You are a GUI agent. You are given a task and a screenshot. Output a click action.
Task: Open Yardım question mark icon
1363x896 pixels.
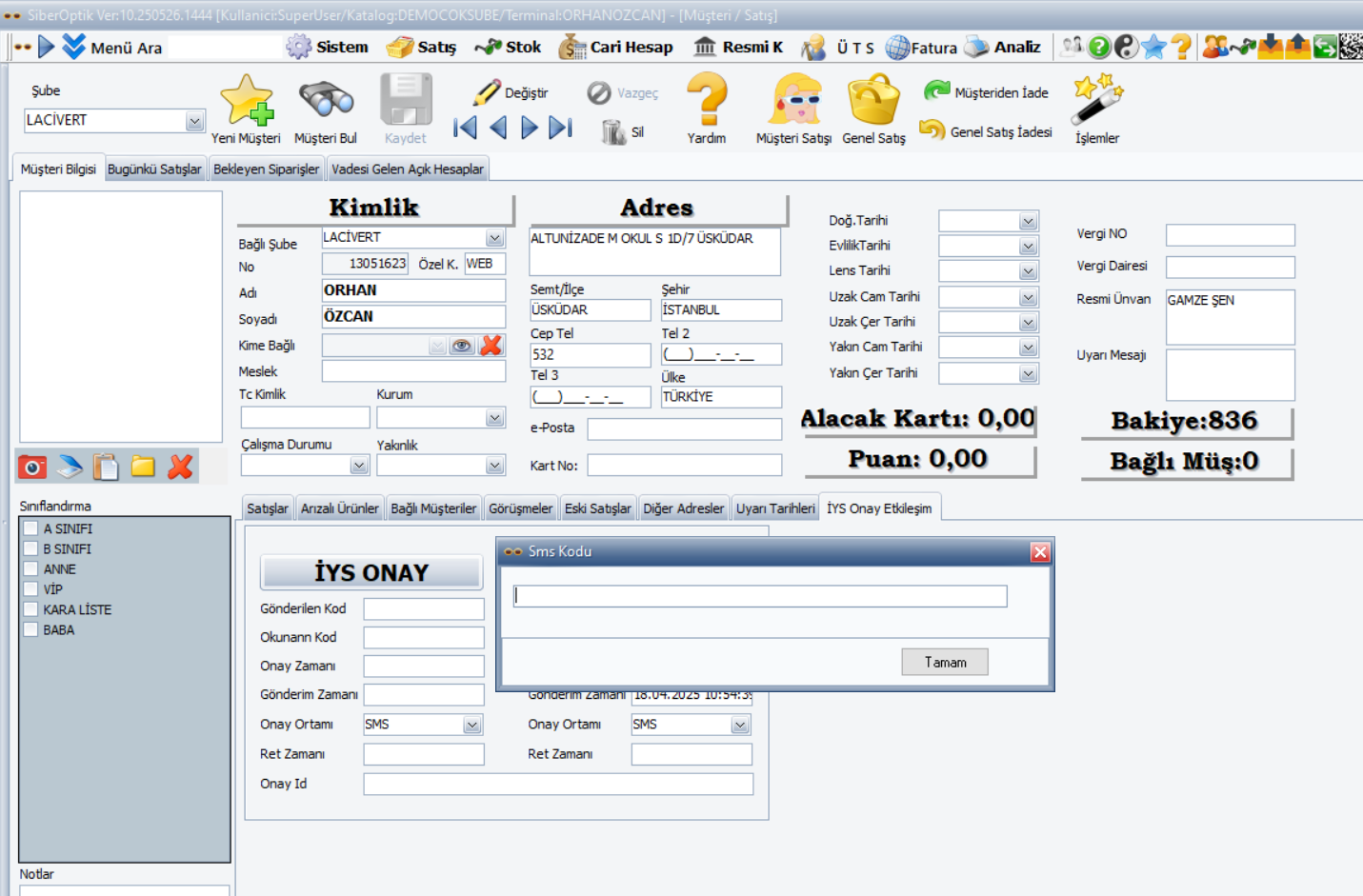click(x=707, y=99)
